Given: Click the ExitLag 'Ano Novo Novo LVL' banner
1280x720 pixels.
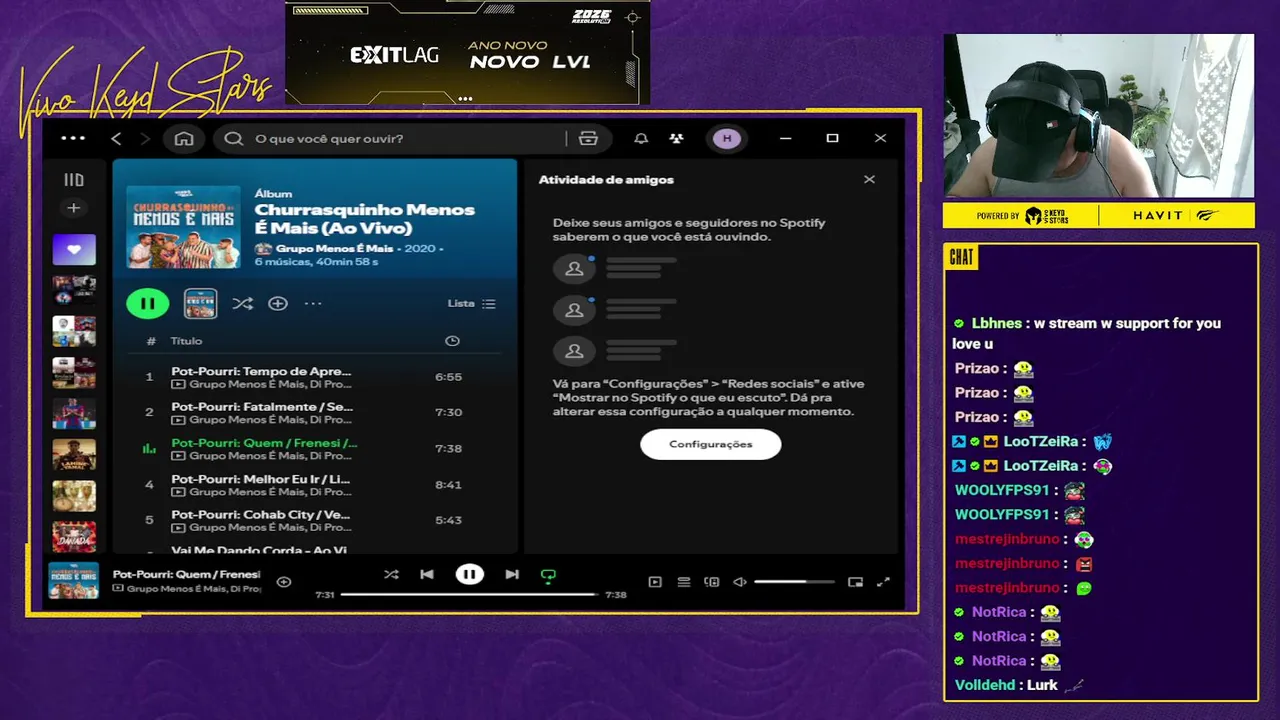Looking at the screenshot, I should [x=467, y=53].
